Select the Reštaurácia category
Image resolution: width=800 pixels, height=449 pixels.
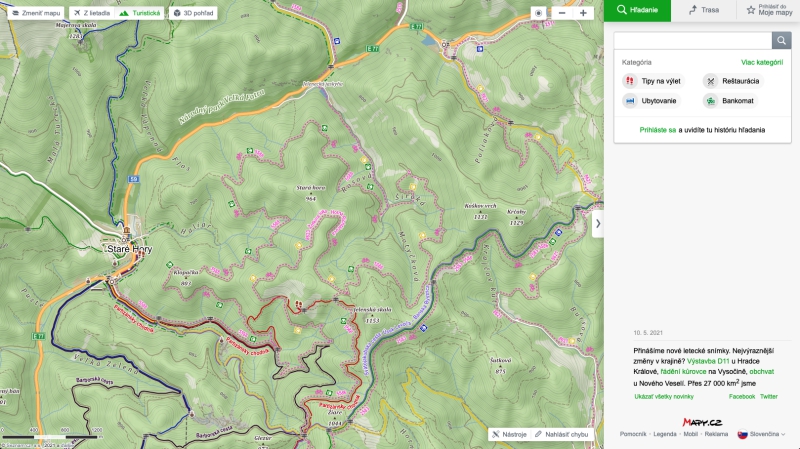coord(733,81)
